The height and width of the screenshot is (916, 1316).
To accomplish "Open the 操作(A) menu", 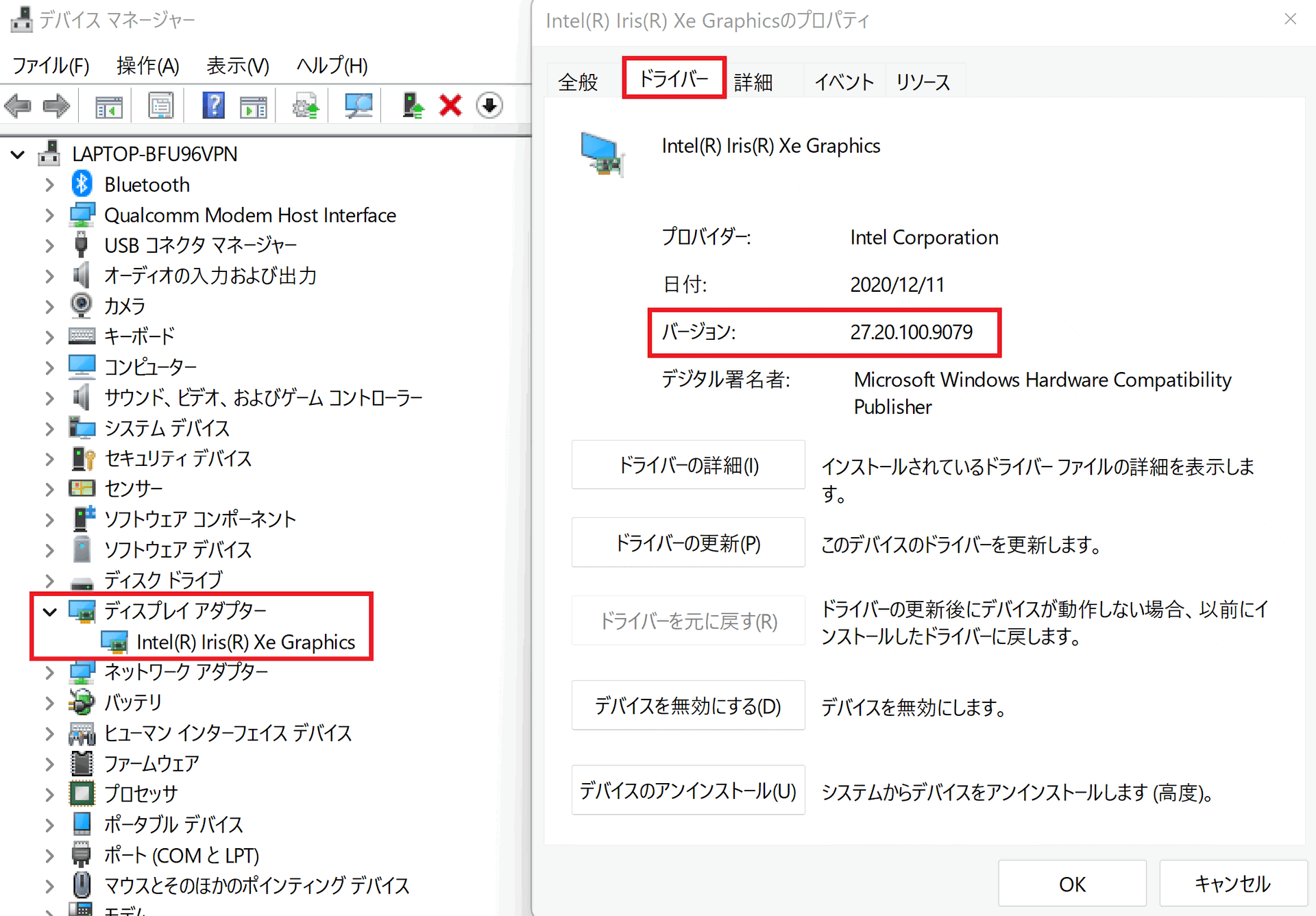I will coord(147,66).
